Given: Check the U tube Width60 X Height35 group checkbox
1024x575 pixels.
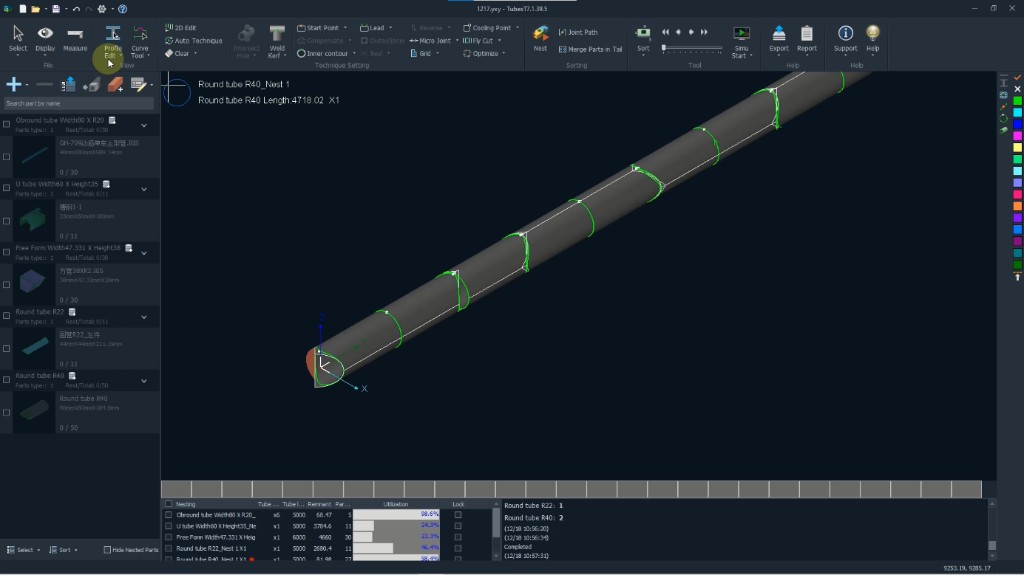Looking at the screenshot, I should point(7,188).
